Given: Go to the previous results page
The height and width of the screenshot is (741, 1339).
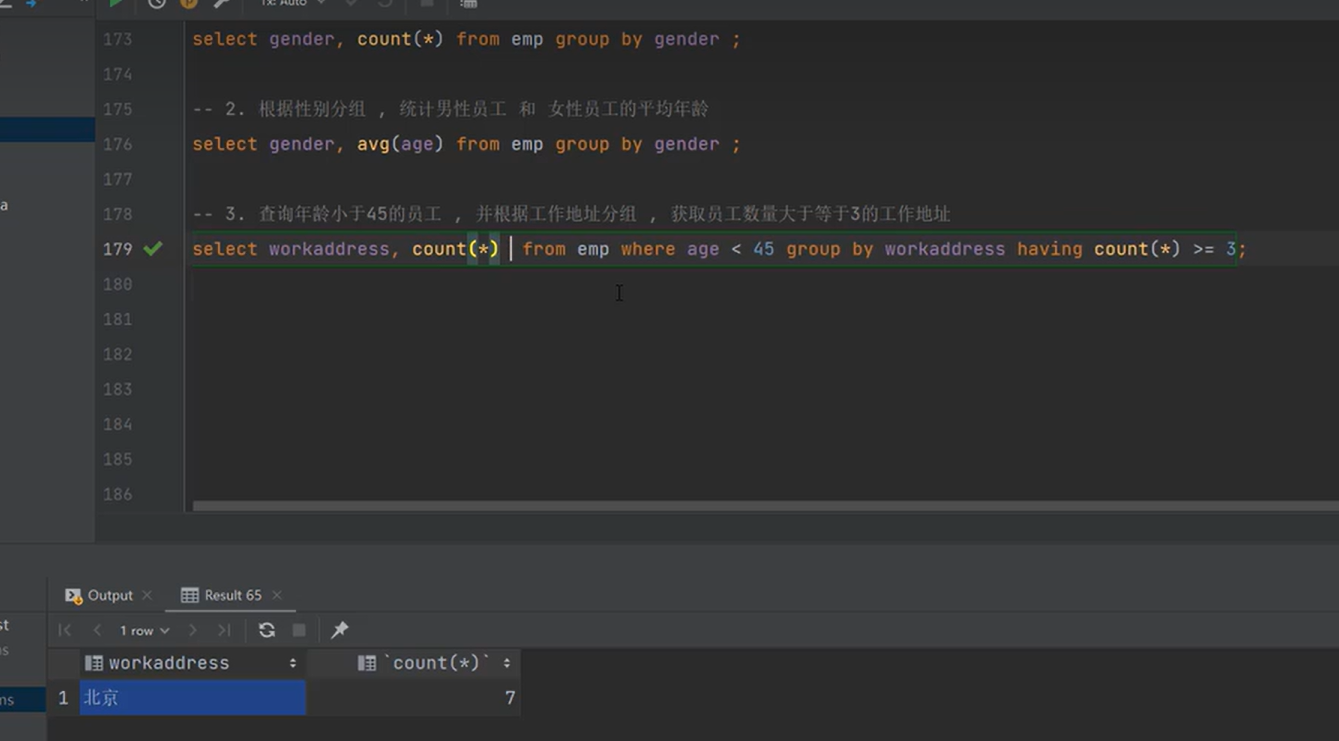Looking at the screenshot, I should (x=97, y=630).
